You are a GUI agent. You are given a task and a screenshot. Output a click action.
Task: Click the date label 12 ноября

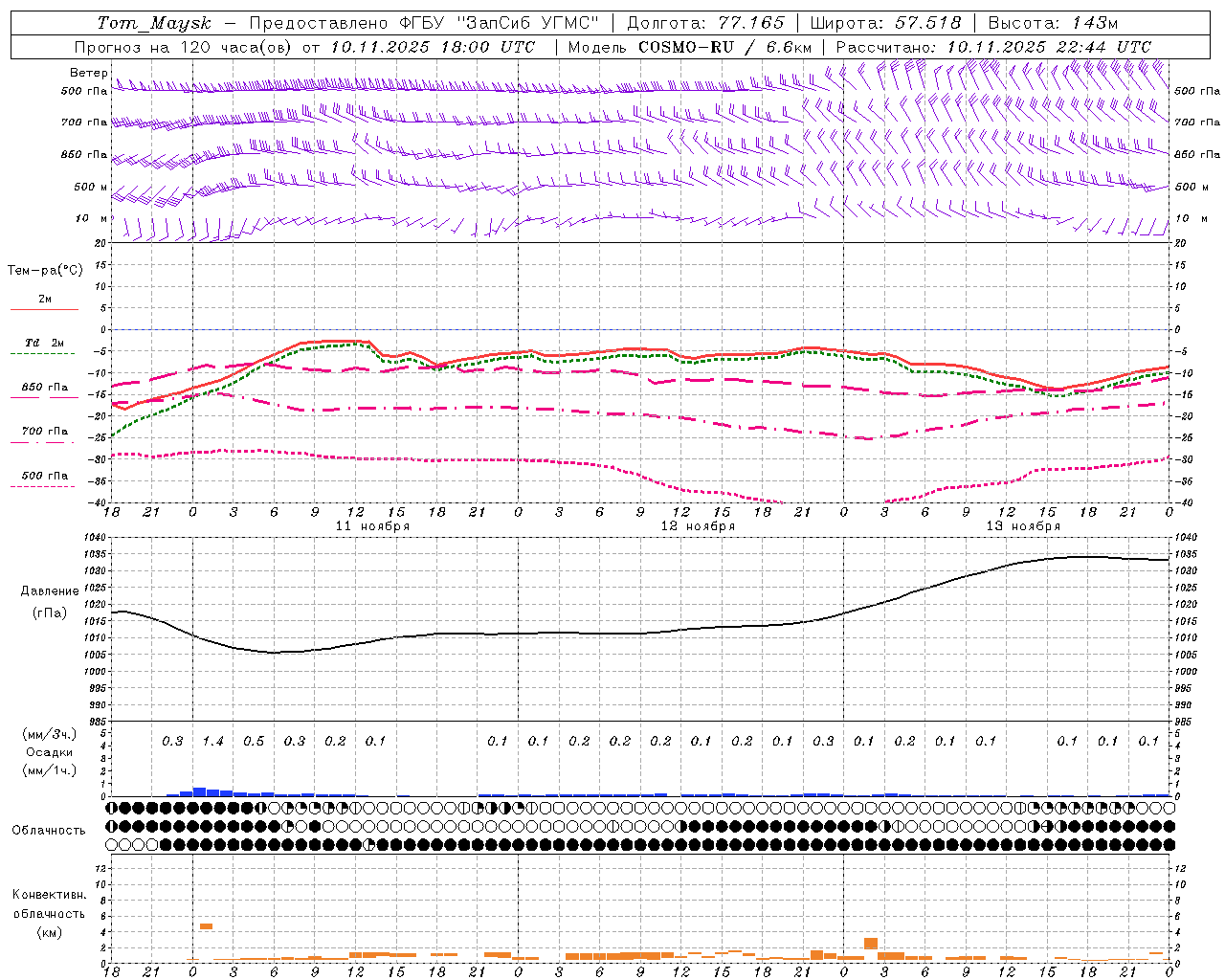click(698, 526)
